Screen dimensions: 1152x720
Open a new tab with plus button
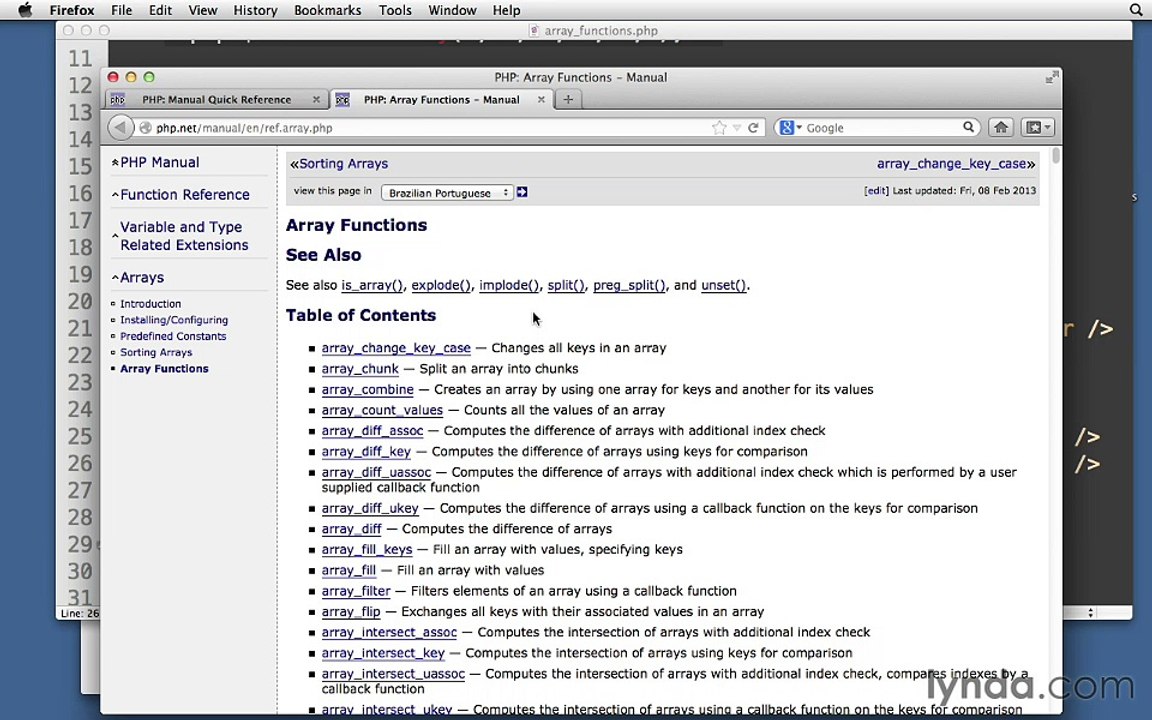(568, 99)
